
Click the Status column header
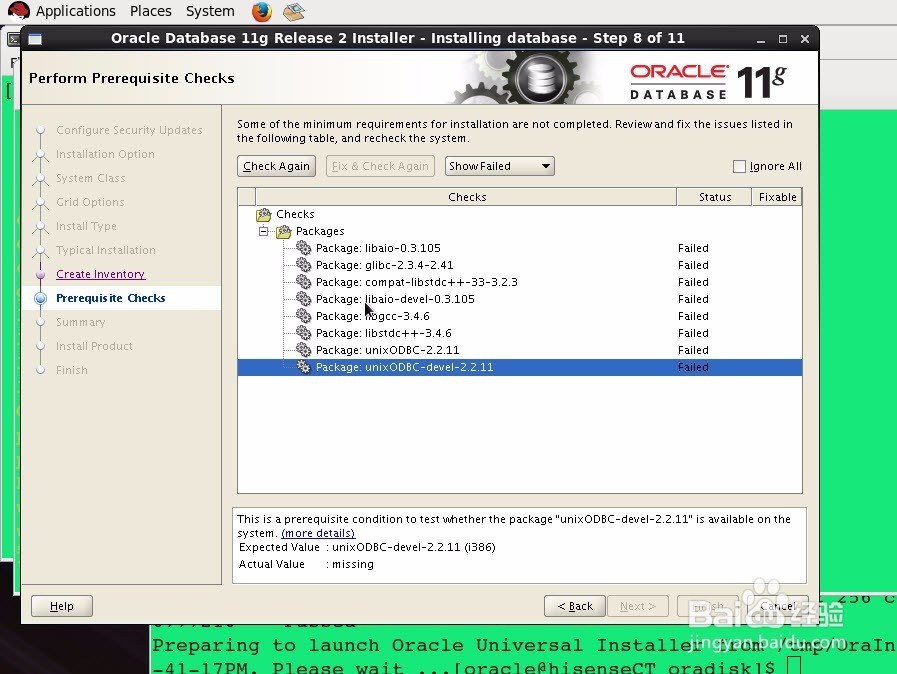coord(715,197)
